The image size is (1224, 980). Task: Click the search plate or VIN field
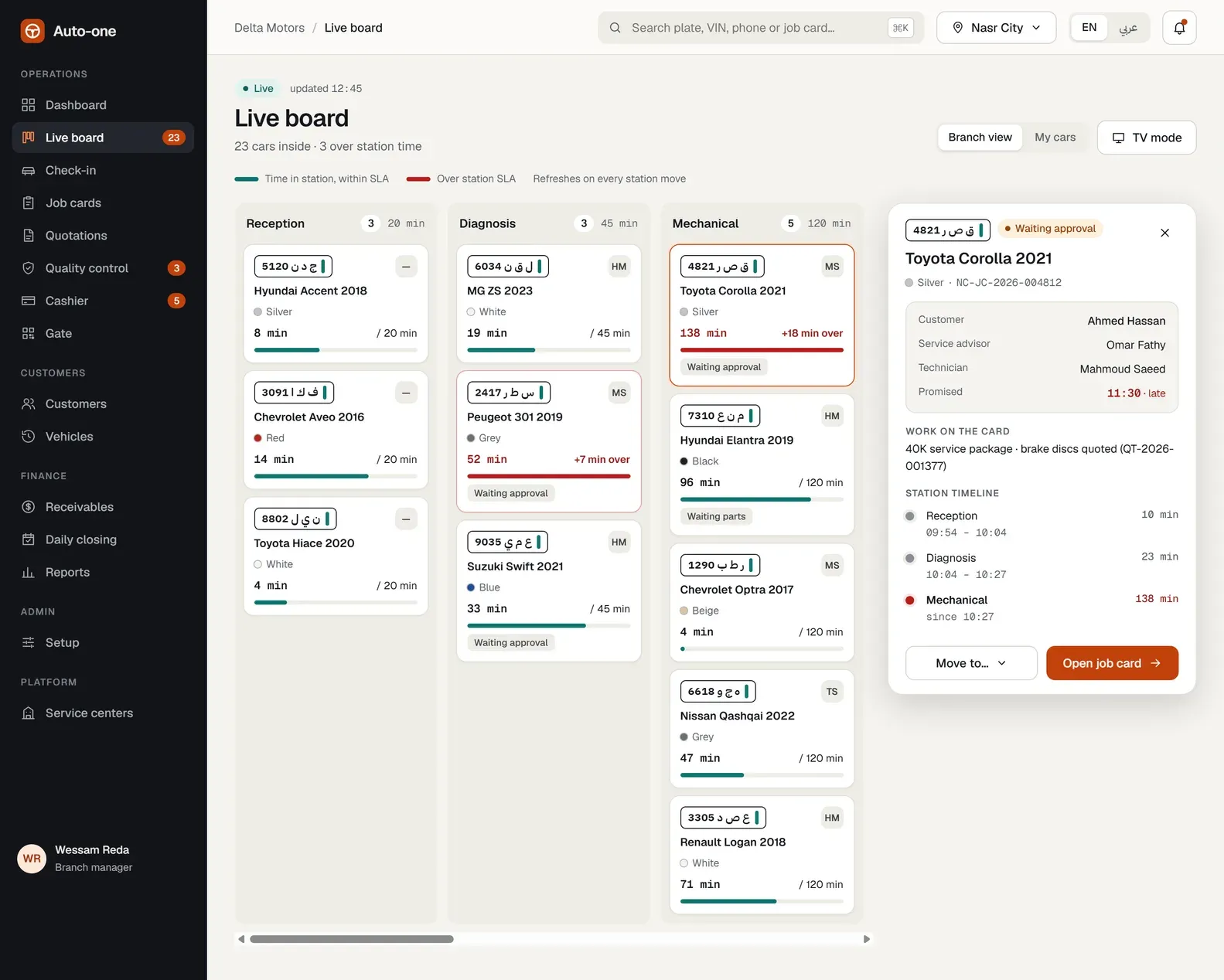(x=760, y=28)
